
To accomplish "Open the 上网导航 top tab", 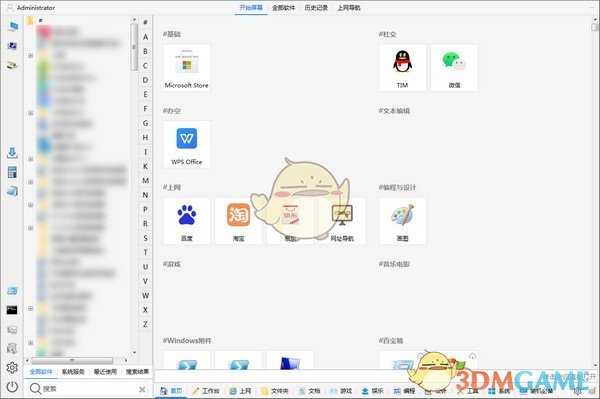I will 349,8.
